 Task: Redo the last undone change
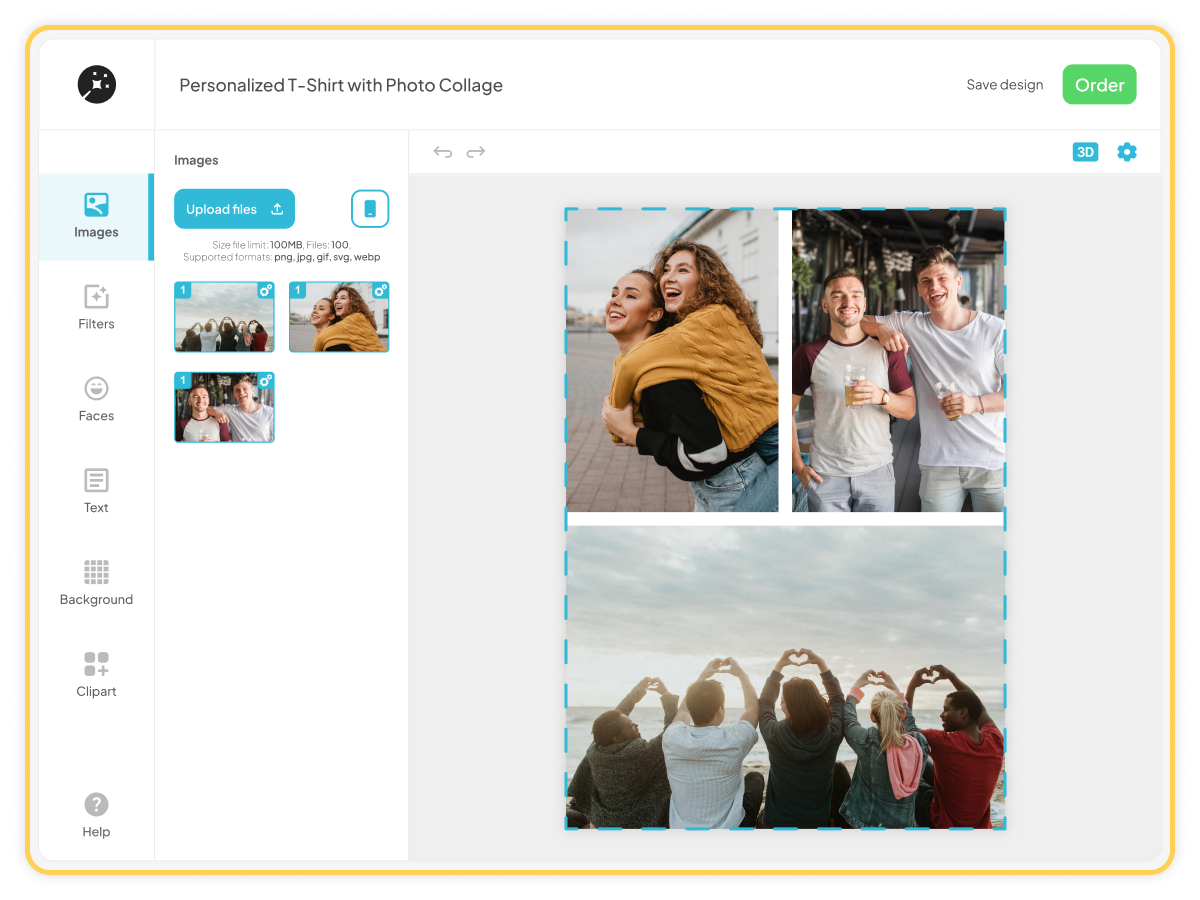(476, 152)
